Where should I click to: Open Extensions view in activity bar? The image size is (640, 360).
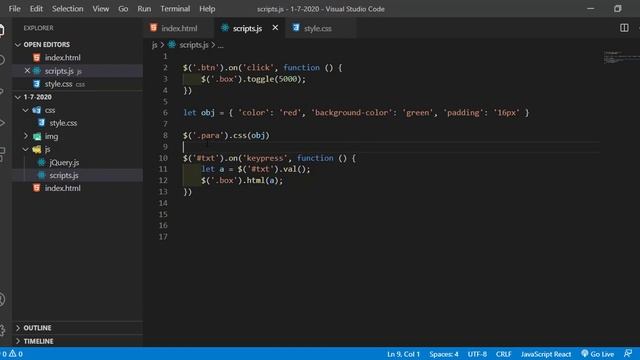click(2, 154)
